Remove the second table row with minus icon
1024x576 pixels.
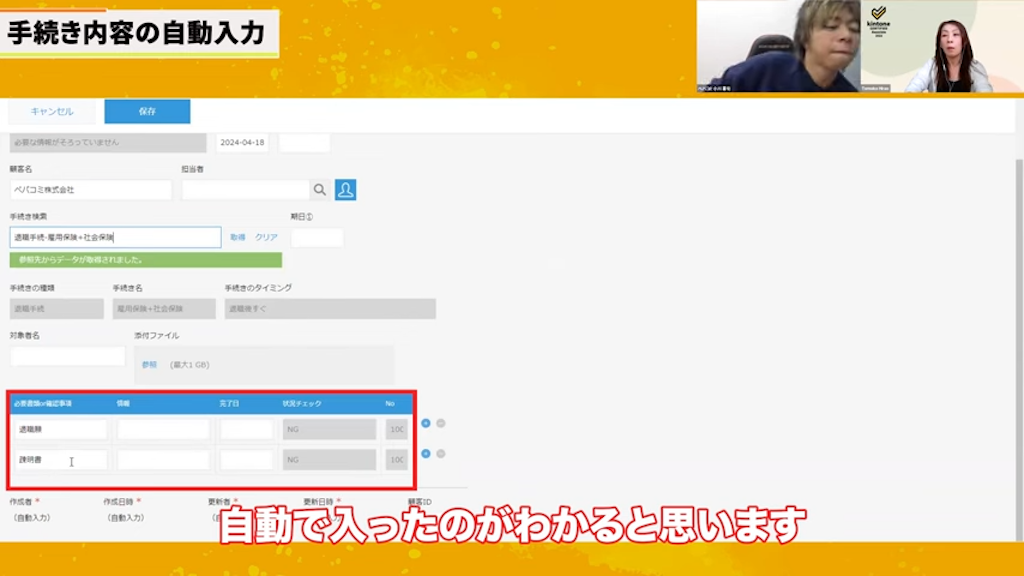[x=441, y=453]
